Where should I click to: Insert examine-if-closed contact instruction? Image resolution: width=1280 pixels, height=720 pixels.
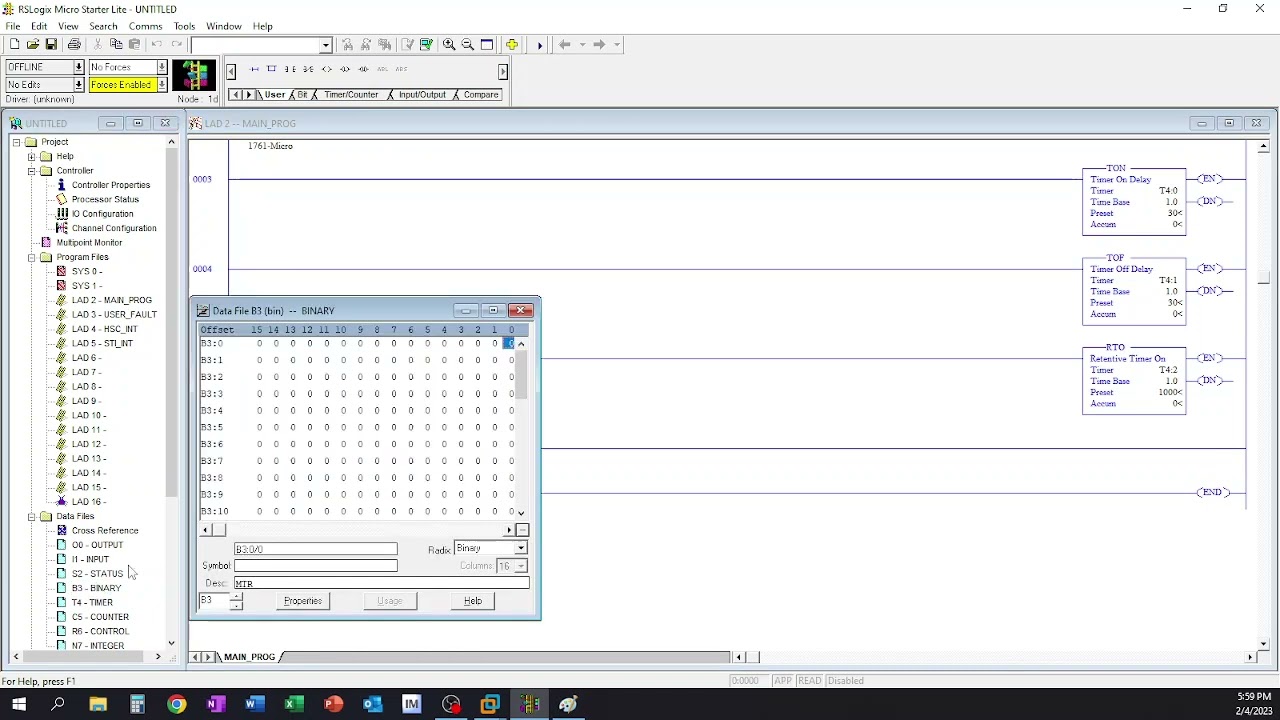coord(289,69)
